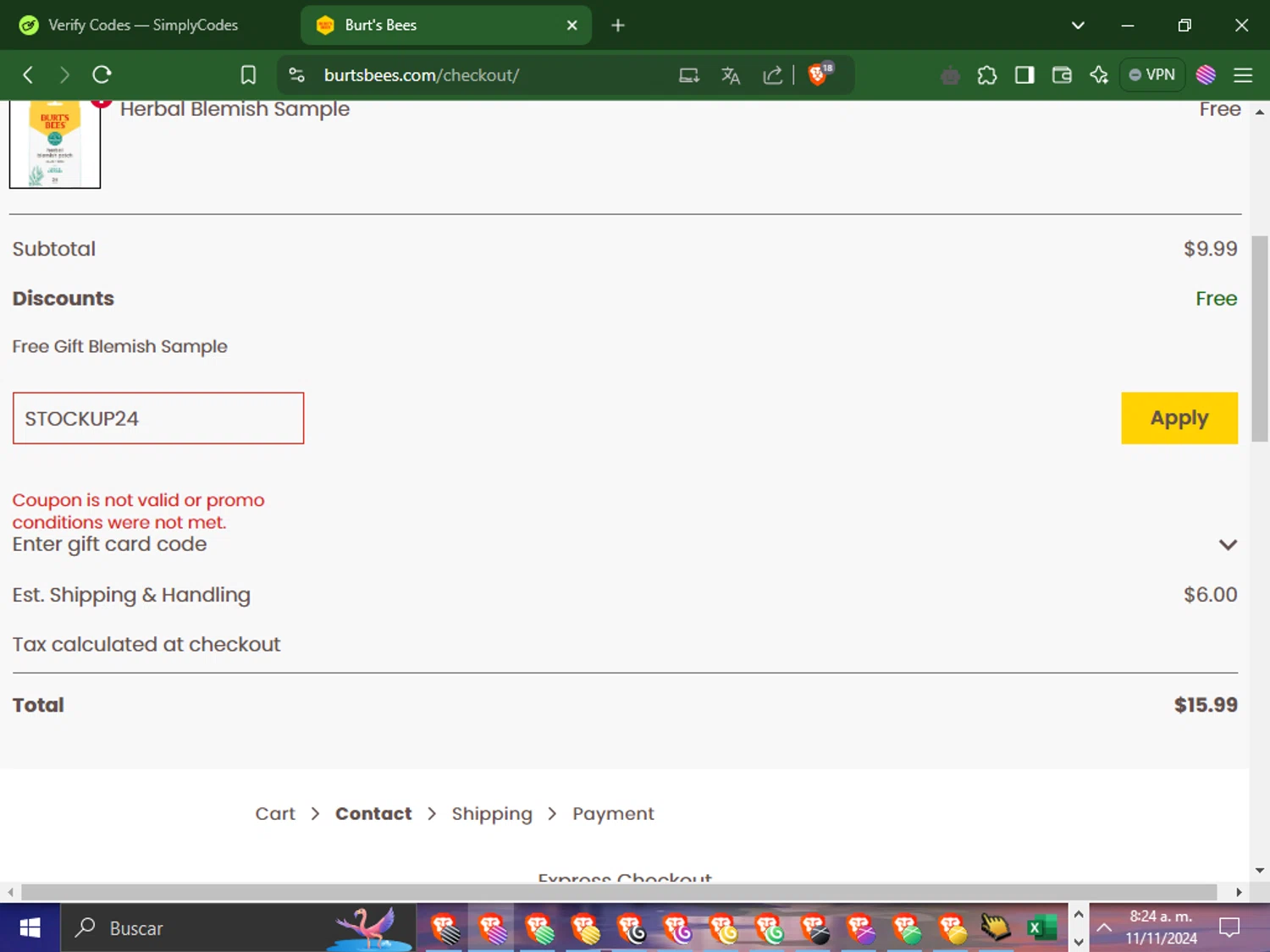The height and width of the screenshot is (952, 1270).
Task: Click the Herbal Blemish Sample thumbnail
Action: (55, 144)
